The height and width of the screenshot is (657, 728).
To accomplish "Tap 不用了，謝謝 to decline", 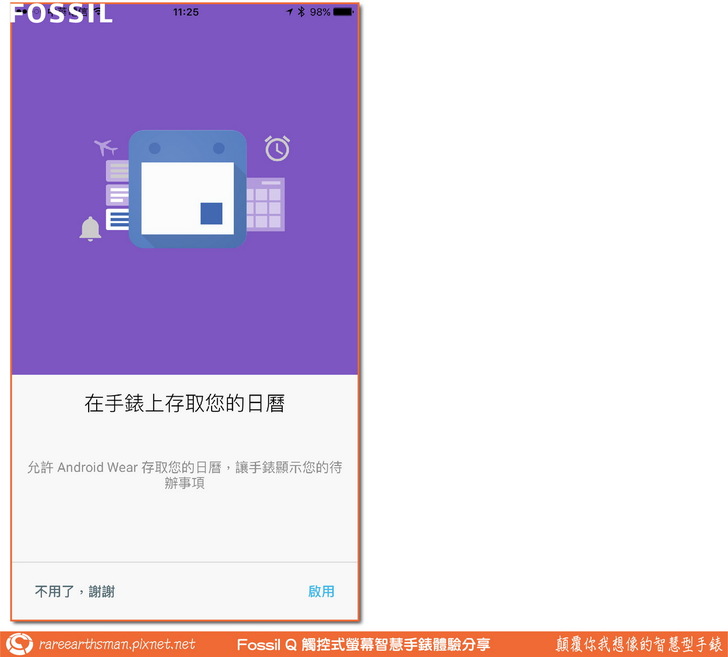I will (x=75, y=591).
